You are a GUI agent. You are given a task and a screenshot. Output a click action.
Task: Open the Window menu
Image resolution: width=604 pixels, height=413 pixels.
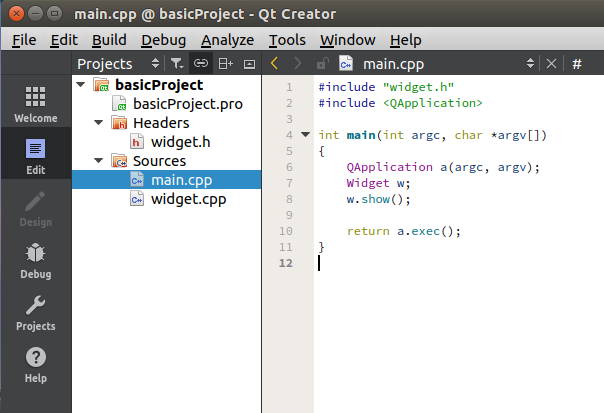(x=347, y=40)
